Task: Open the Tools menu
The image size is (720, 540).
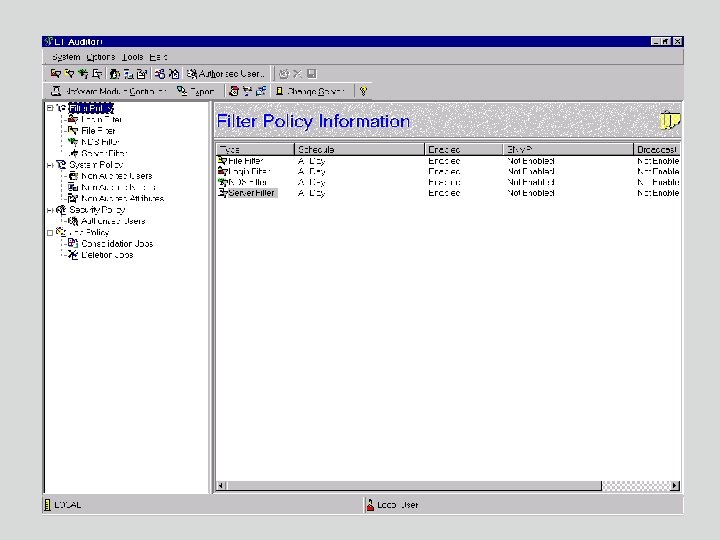Action: [x=132, y=57]
